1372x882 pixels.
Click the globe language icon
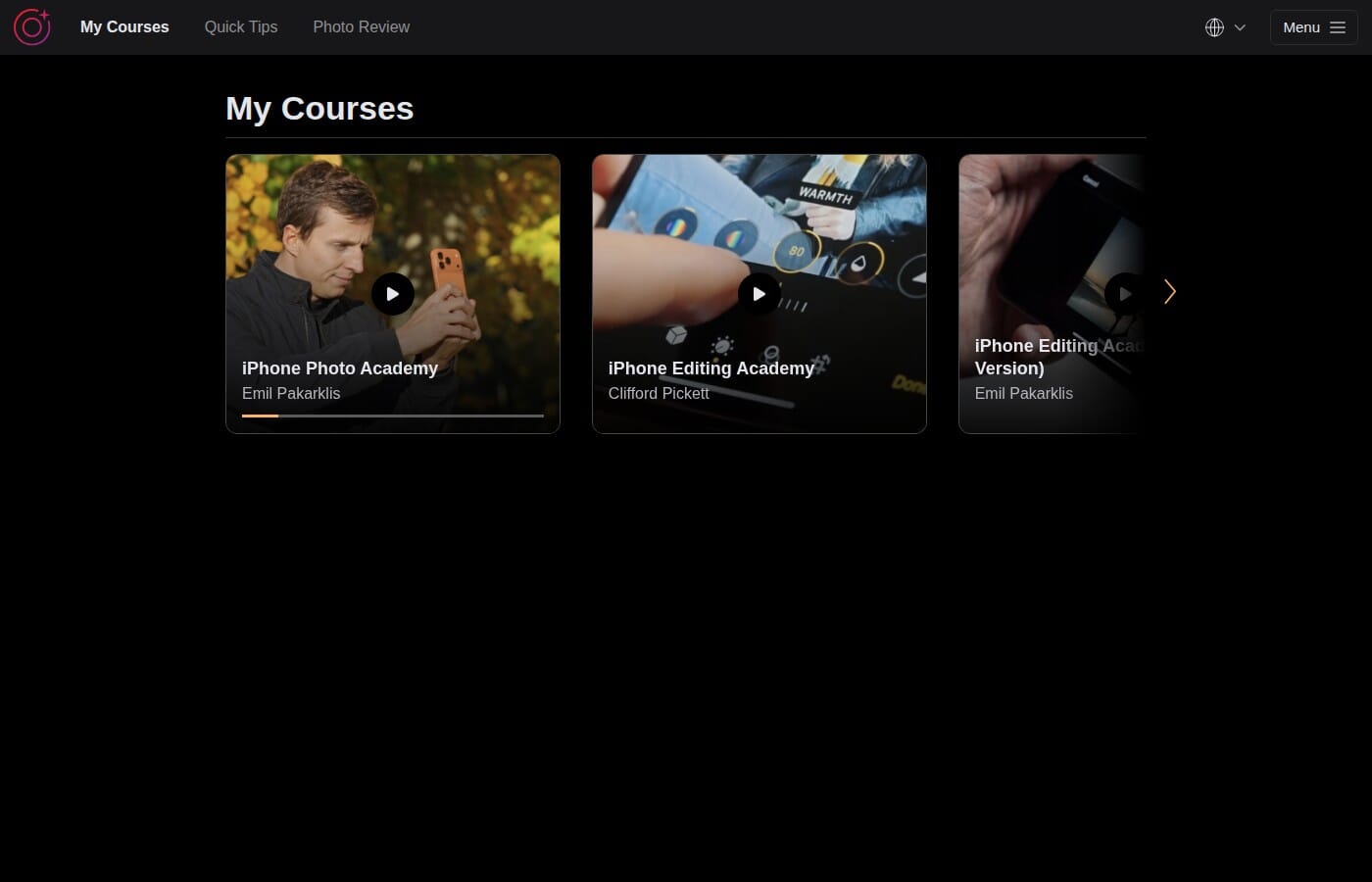tap(1214, 27)
